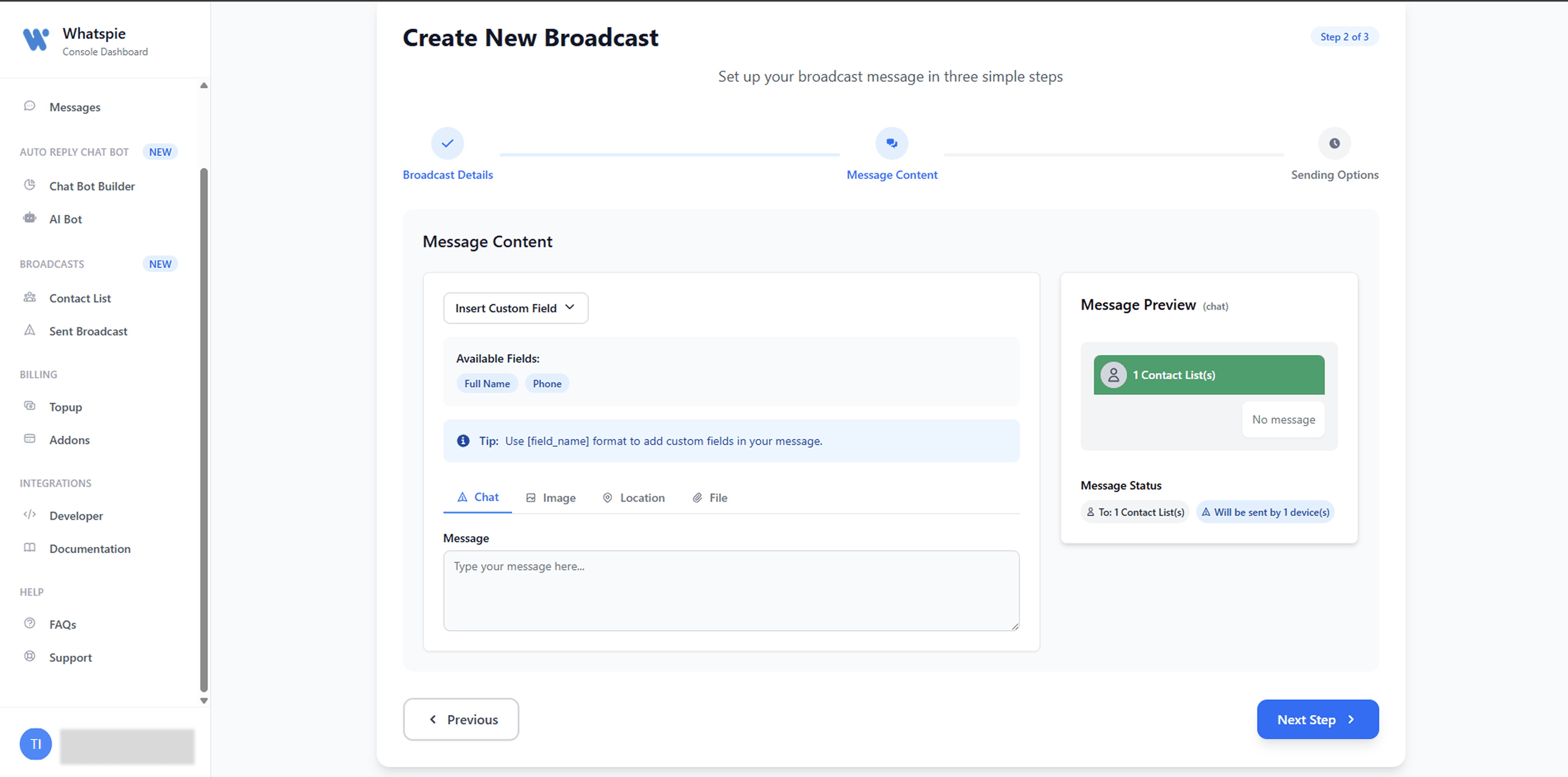Switch to the File tab

[x=710, y=498]
